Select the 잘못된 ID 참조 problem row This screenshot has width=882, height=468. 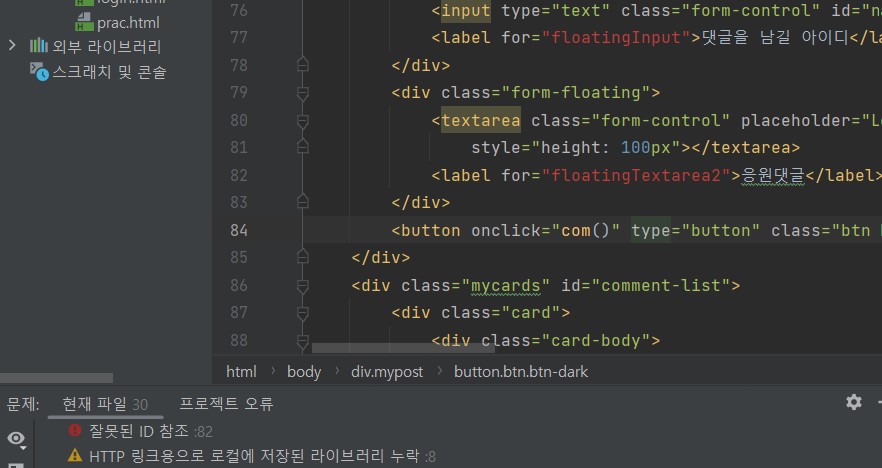tap(151, 431)
